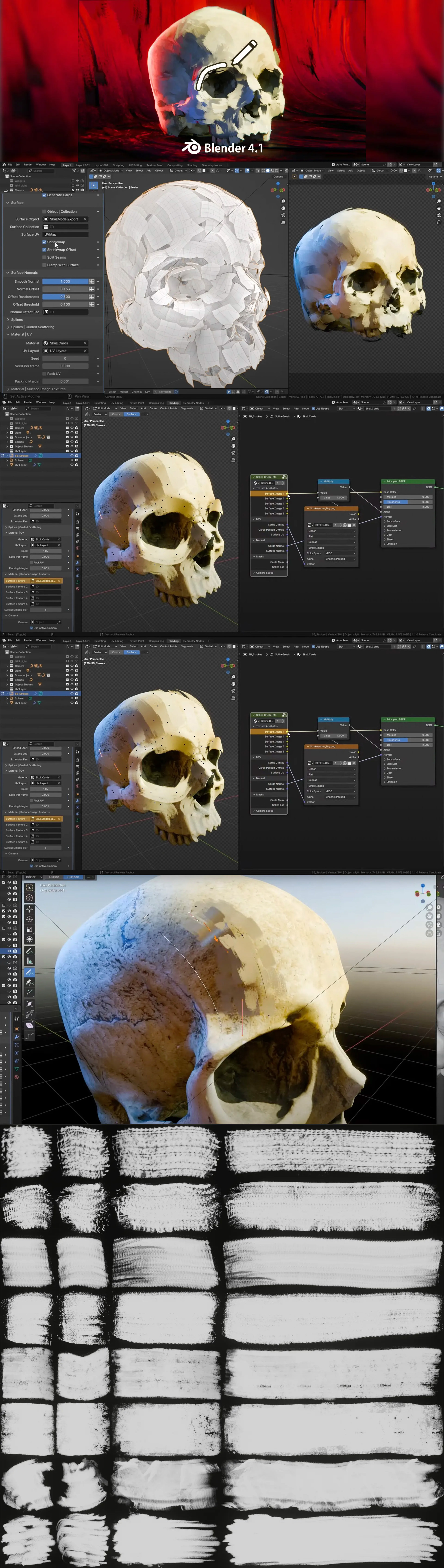The height and width of the screenshot is (1568, 444).
Task: Expand the Splines panel section
Action: [x=17, y=320]
